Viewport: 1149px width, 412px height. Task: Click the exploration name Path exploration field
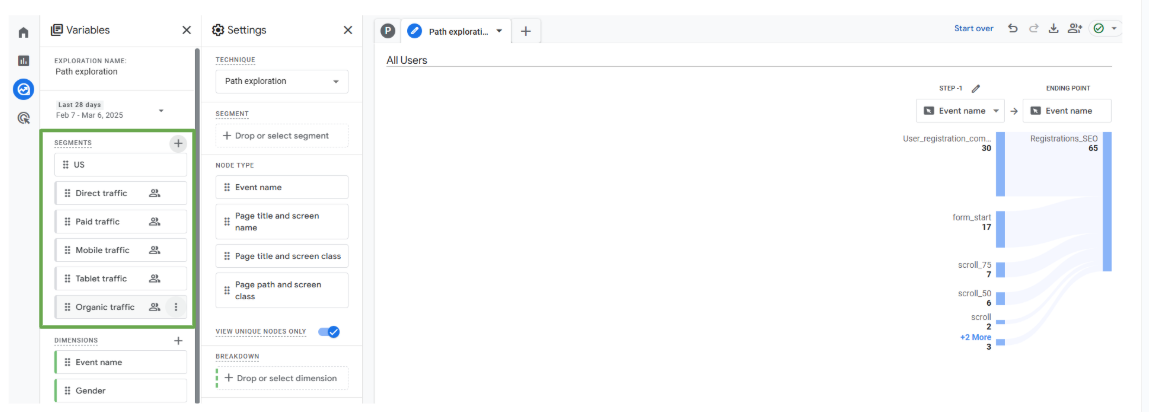point(86,72)
